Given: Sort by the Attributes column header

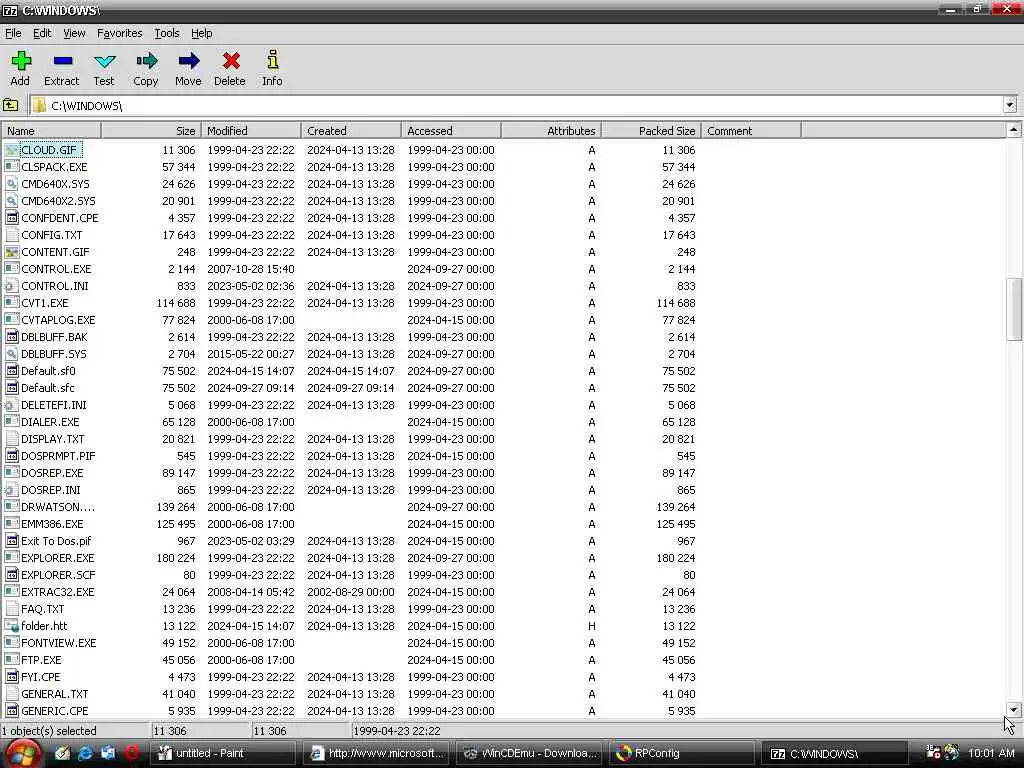Looking at the screenshot, I should (551, 131).
